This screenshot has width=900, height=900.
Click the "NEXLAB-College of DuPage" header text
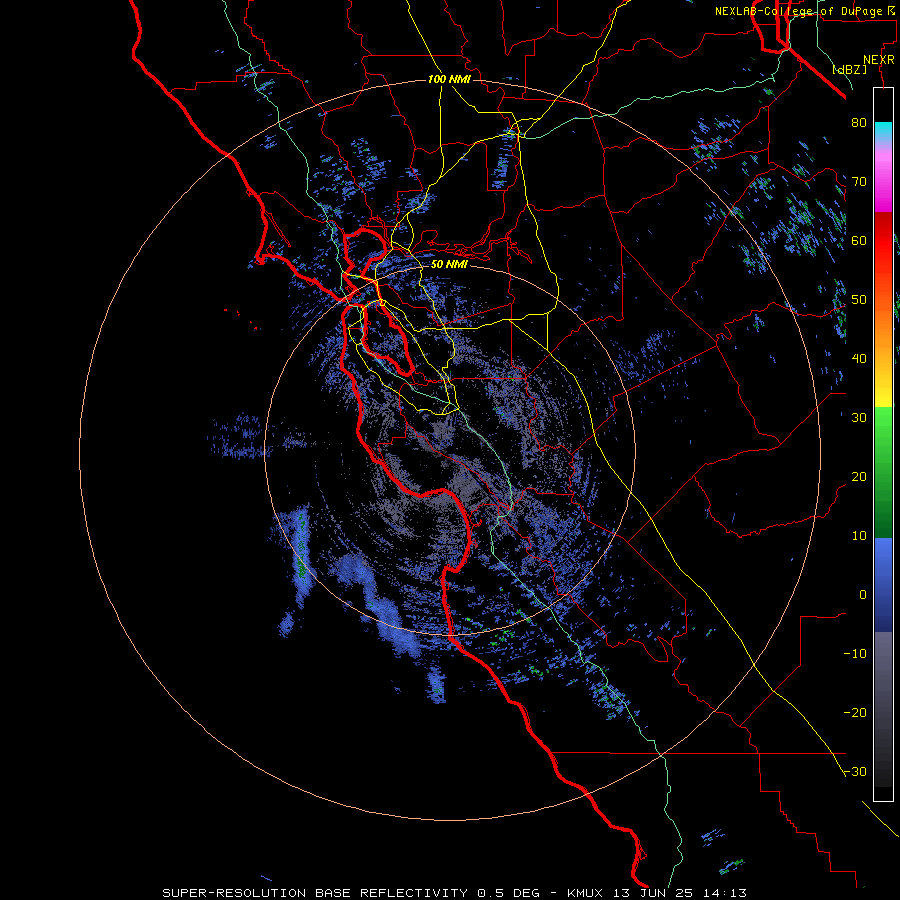point(800,11)
